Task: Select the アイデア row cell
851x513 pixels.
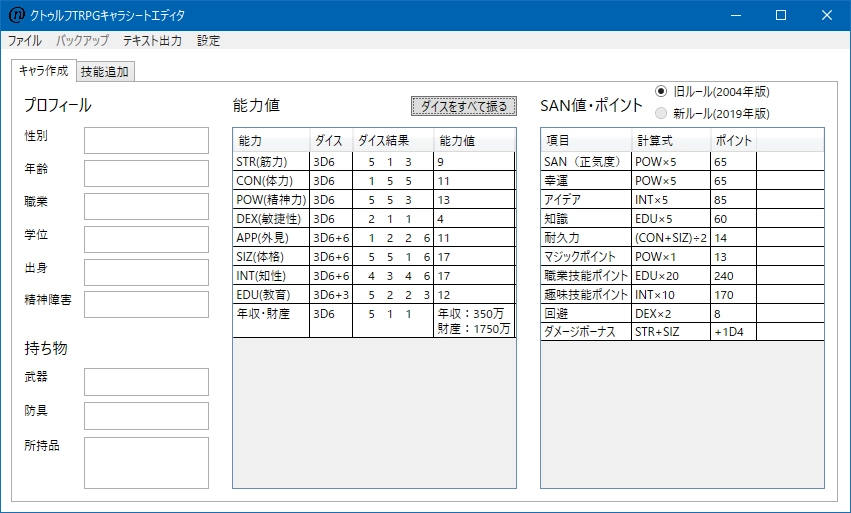Action: 586,200
